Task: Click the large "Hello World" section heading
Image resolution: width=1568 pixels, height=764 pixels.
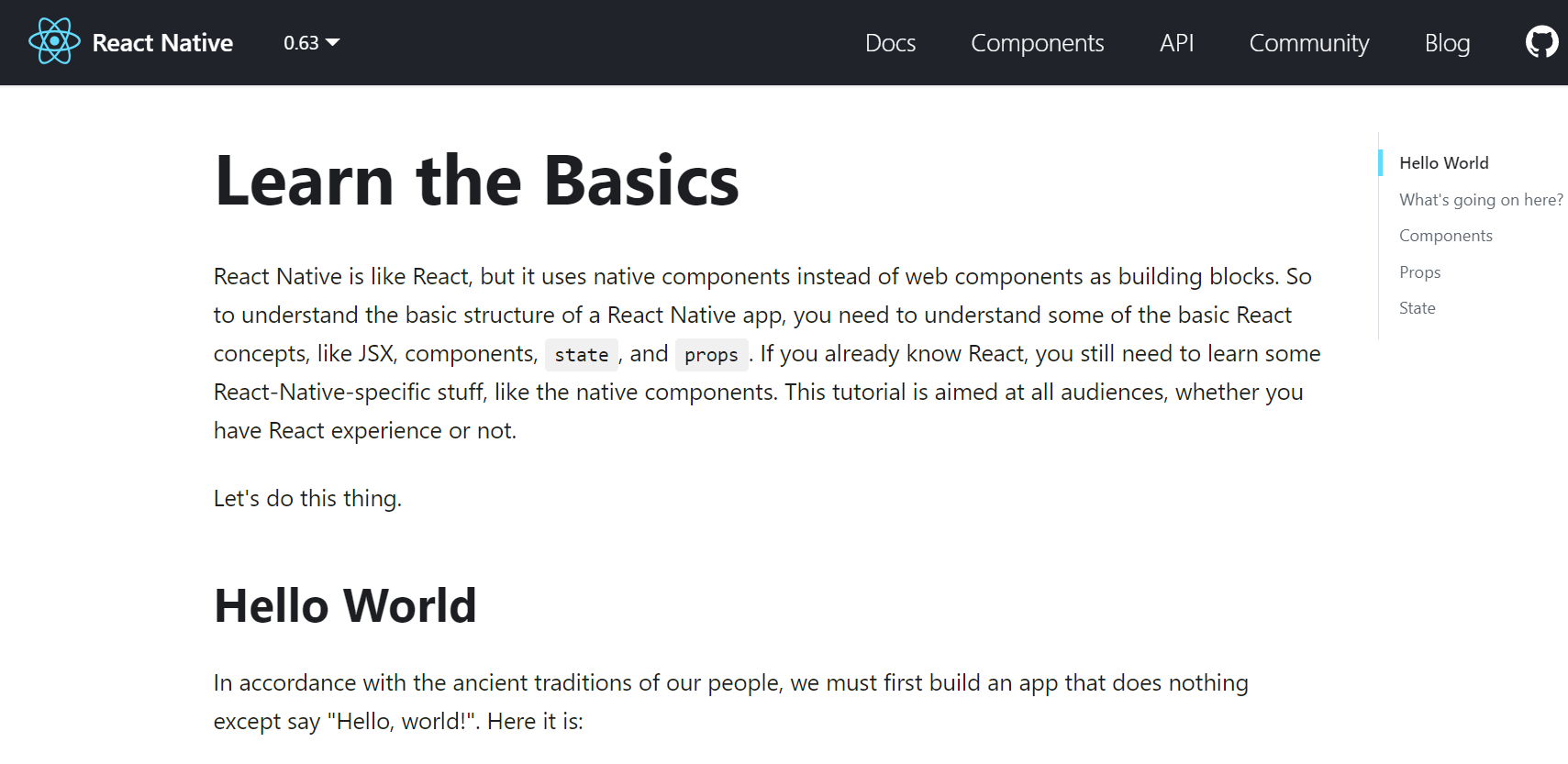Action: tap(345, 606)
